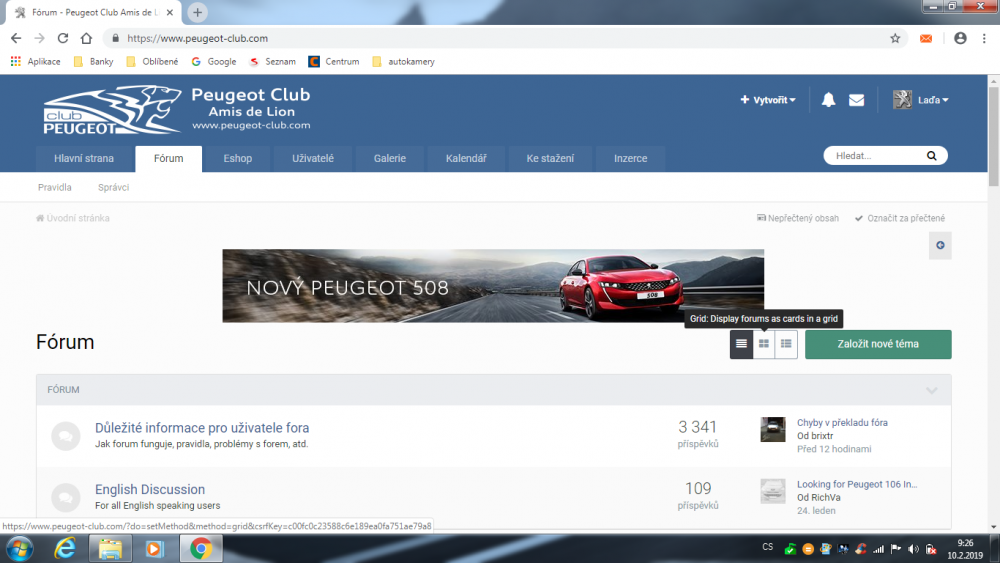
Task: Open the Hlavní strana tab
Action: coord(84,158)
